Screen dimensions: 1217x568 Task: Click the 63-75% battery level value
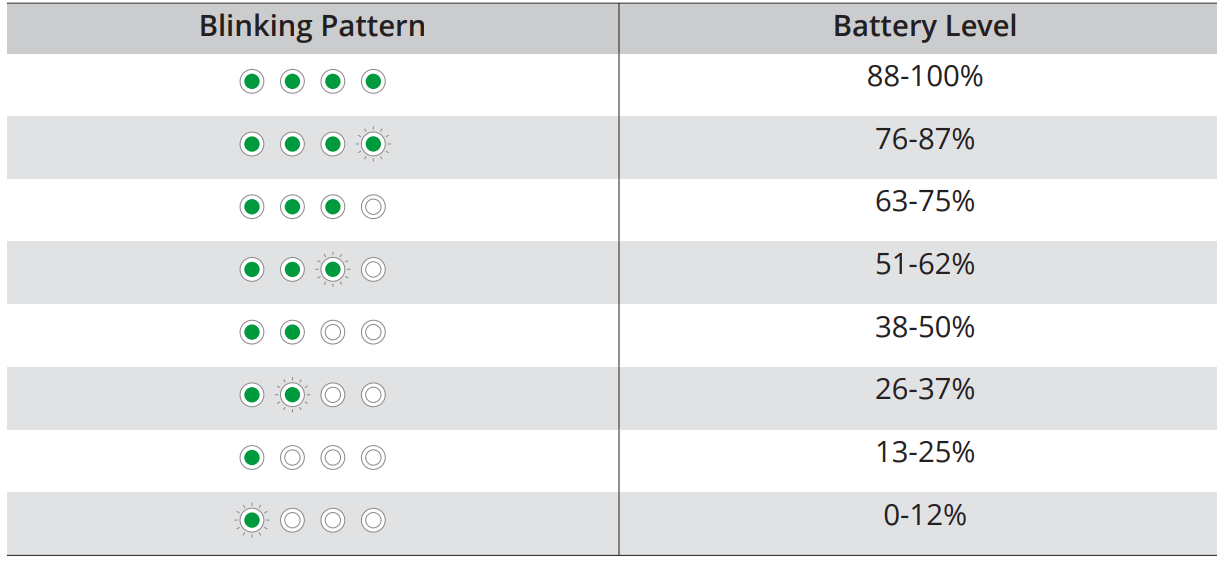(x=924, y=202)
